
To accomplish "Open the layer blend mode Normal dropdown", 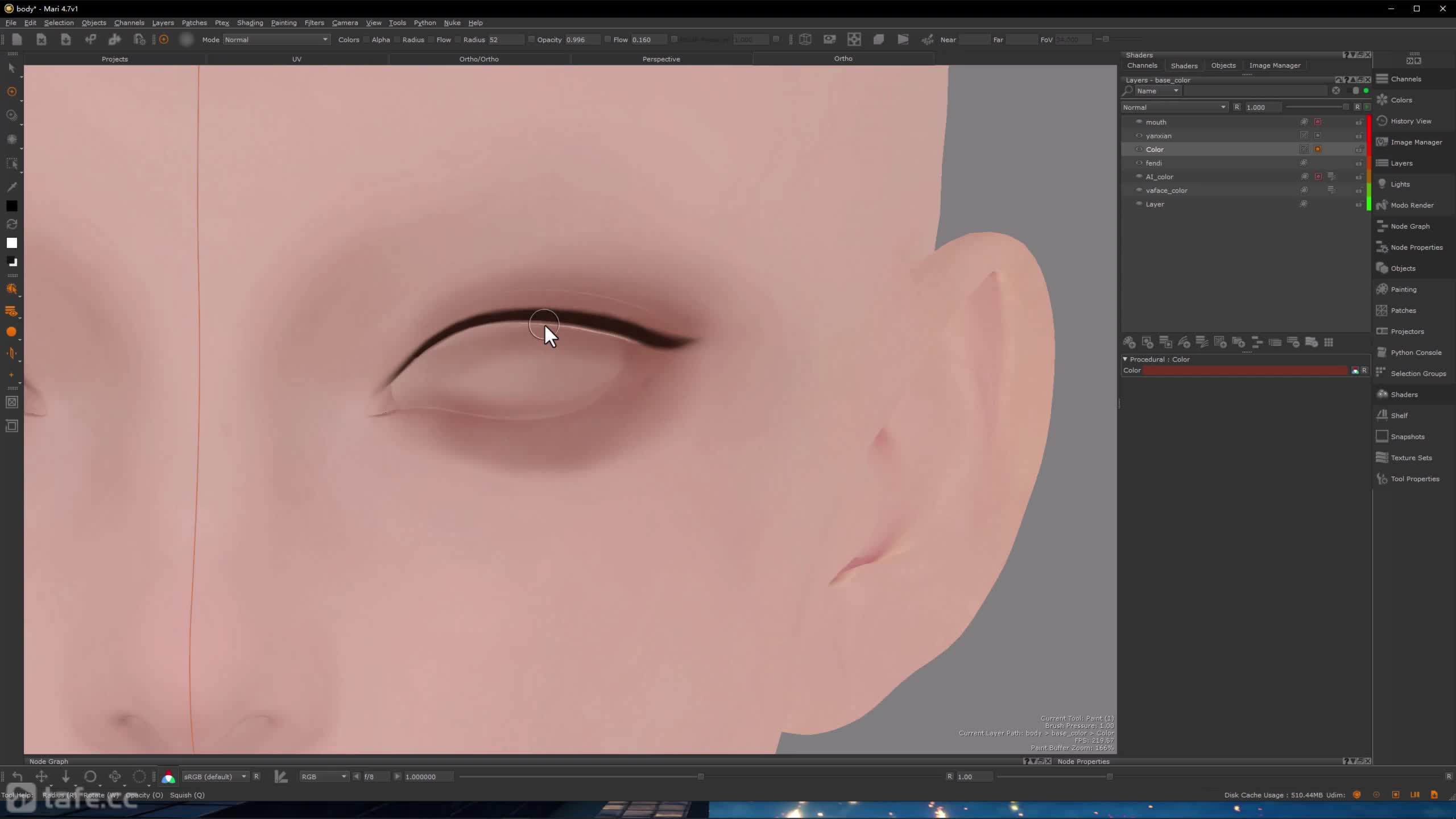I will 1174,107.
